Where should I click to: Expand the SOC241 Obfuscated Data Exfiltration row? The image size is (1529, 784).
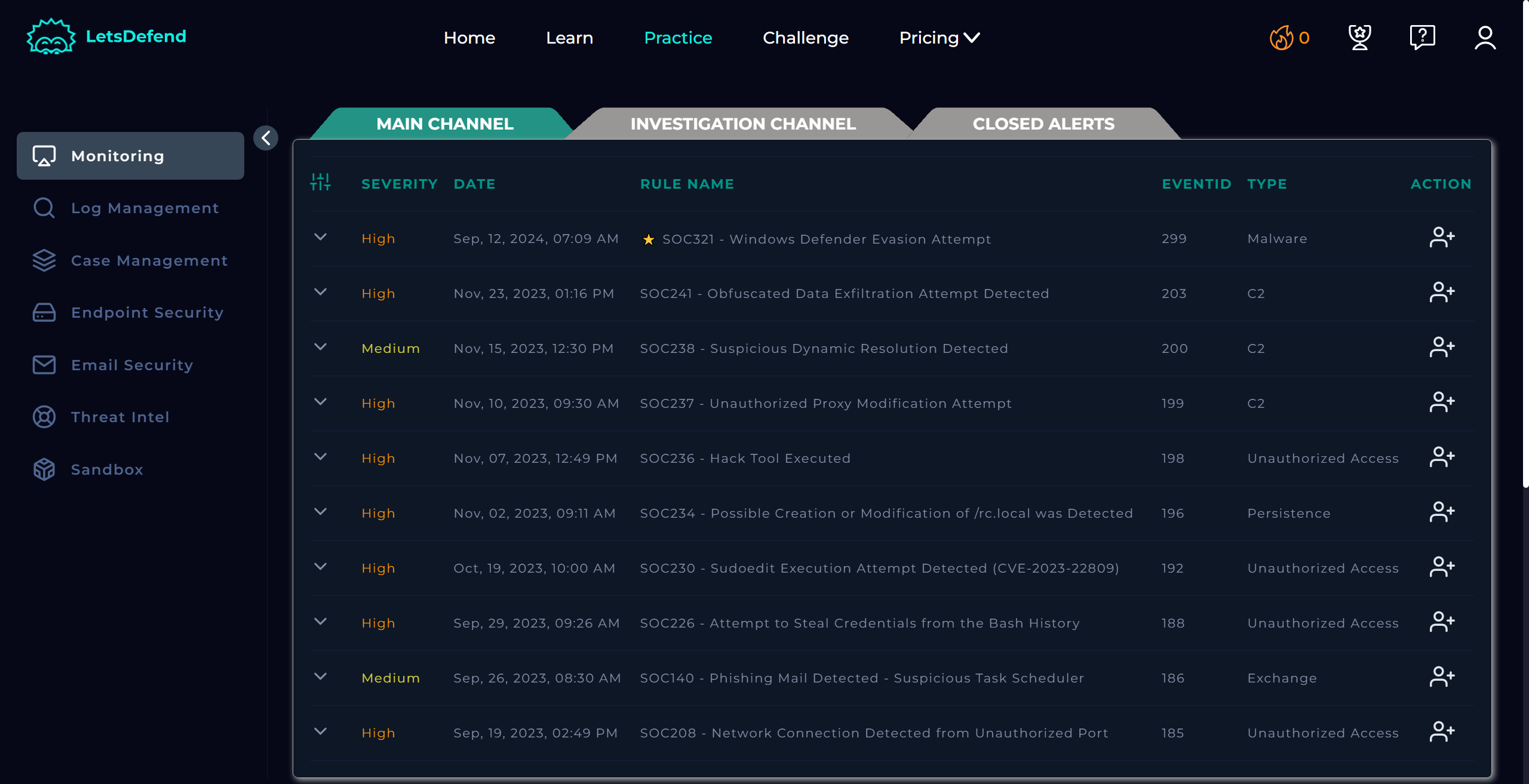[x=321, y=292]
